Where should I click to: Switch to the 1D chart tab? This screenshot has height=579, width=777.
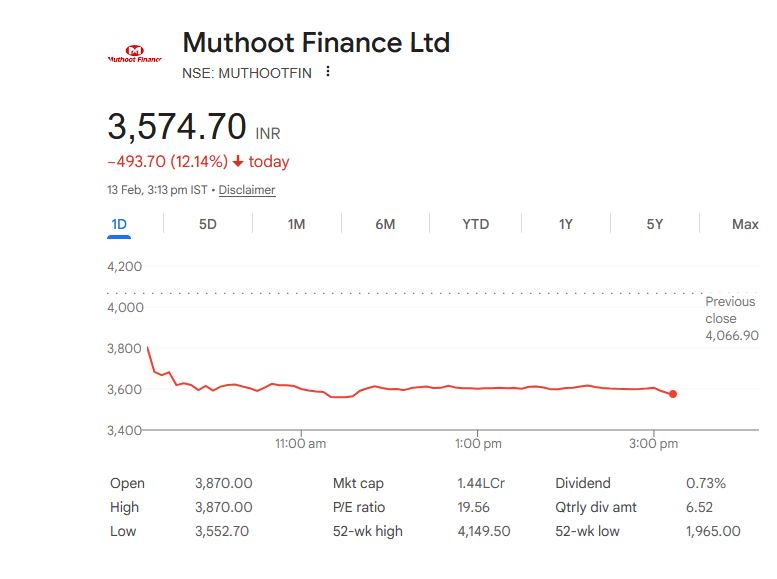pos(119,224)
